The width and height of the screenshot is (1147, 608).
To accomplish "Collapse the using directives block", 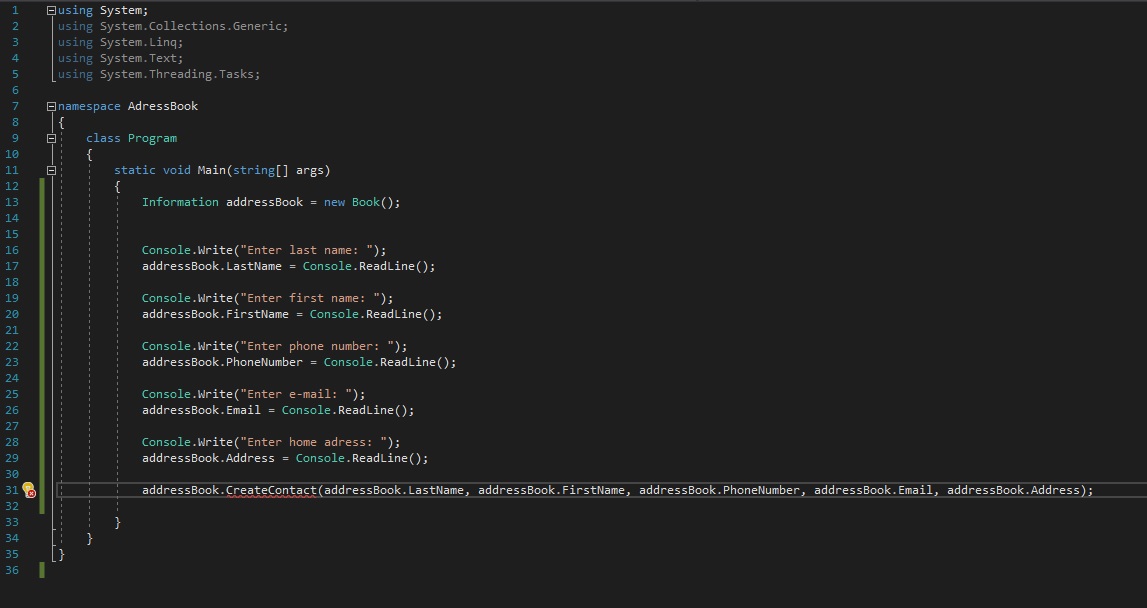I will [x=51, y=11].
